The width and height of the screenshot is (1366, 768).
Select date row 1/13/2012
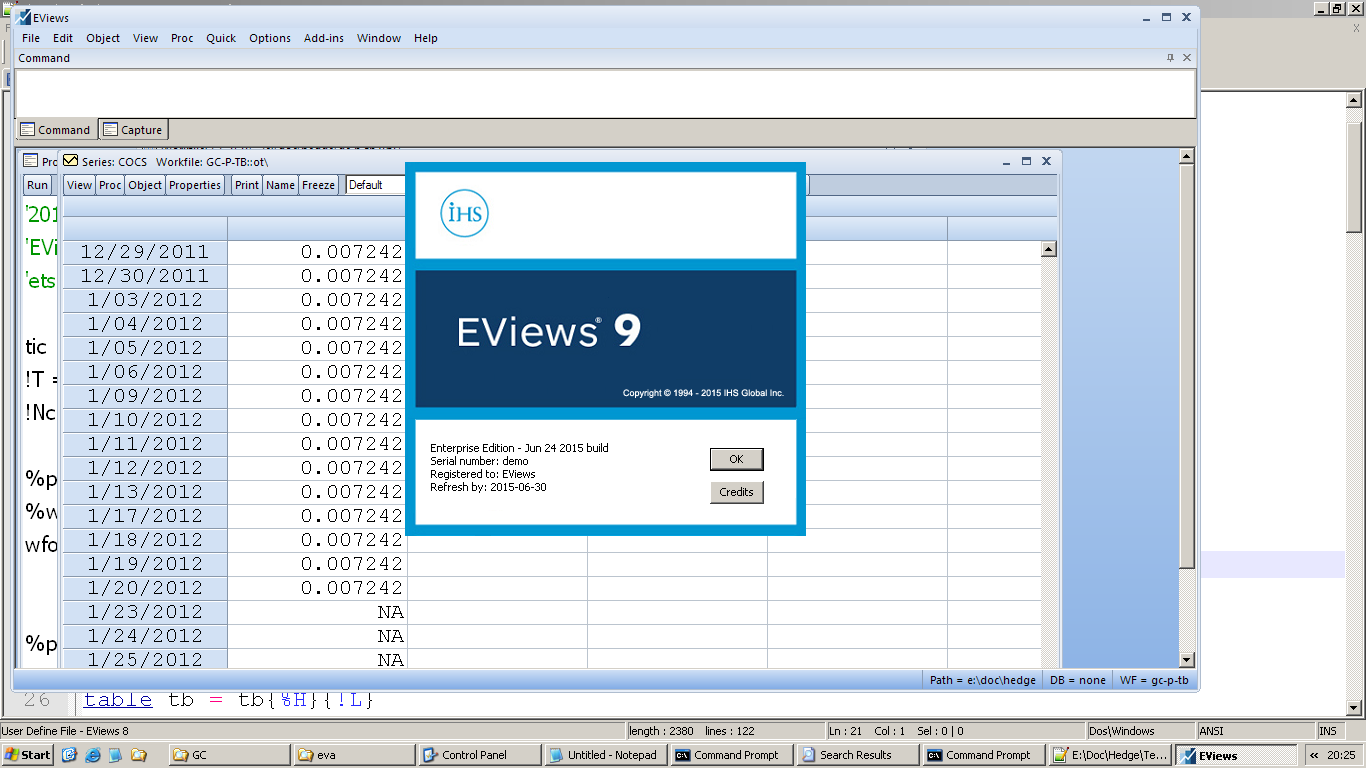pyautogui.click(x=145, y=492)
